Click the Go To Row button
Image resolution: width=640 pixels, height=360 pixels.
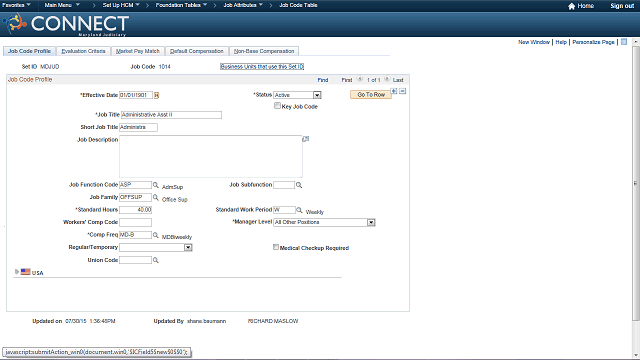371,95
